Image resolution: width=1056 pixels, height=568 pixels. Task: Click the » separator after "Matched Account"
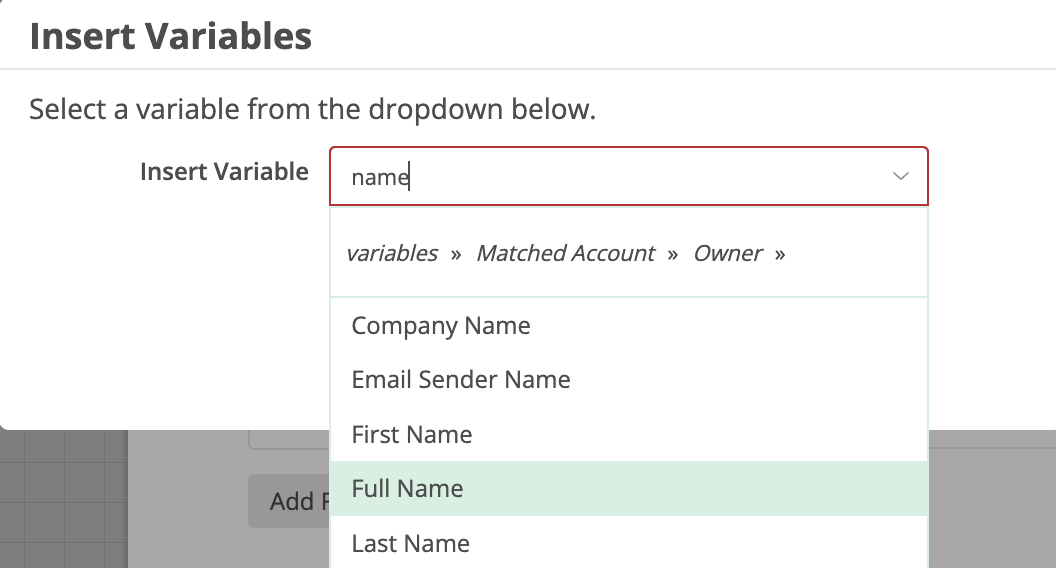(673, 254)
